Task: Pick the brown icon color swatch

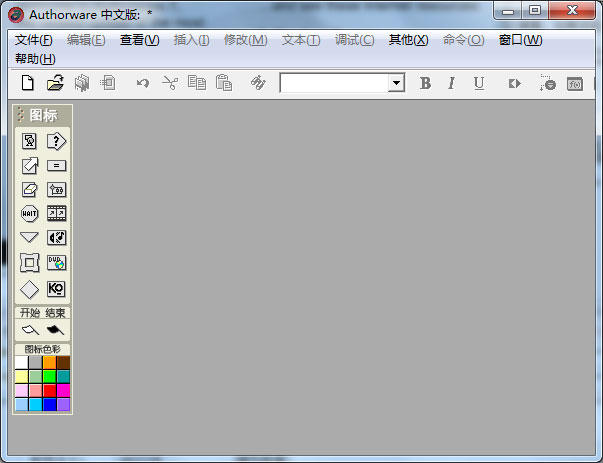Action: pyautogui.click(x=63, y=363)
